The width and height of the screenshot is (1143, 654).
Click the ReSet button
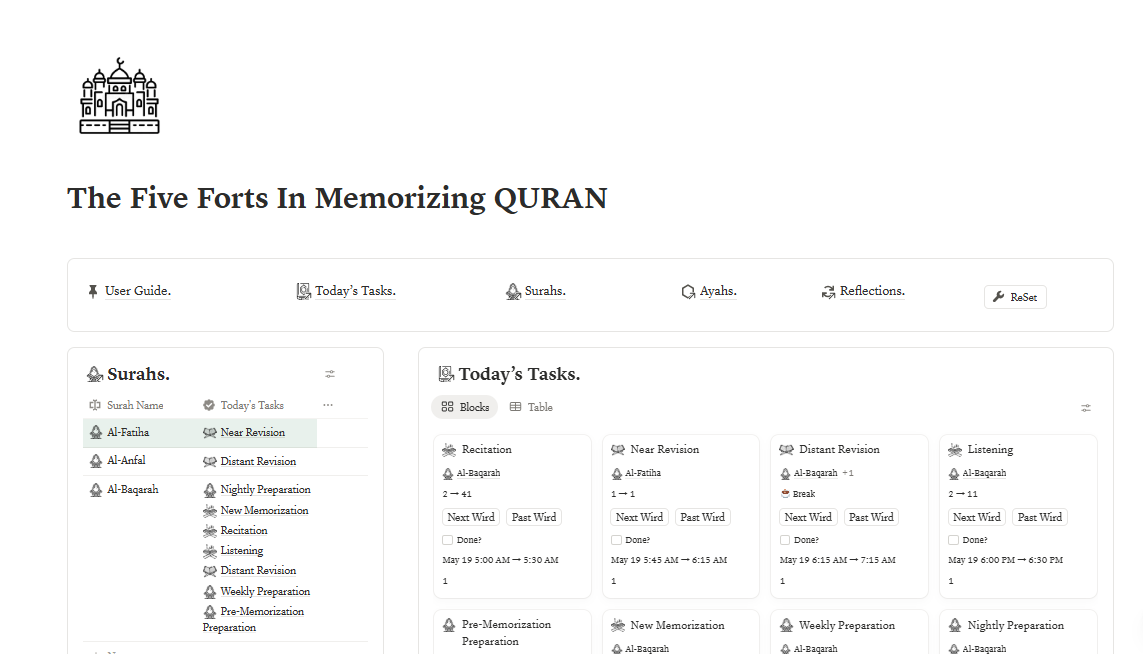[x=1015, y=297]
